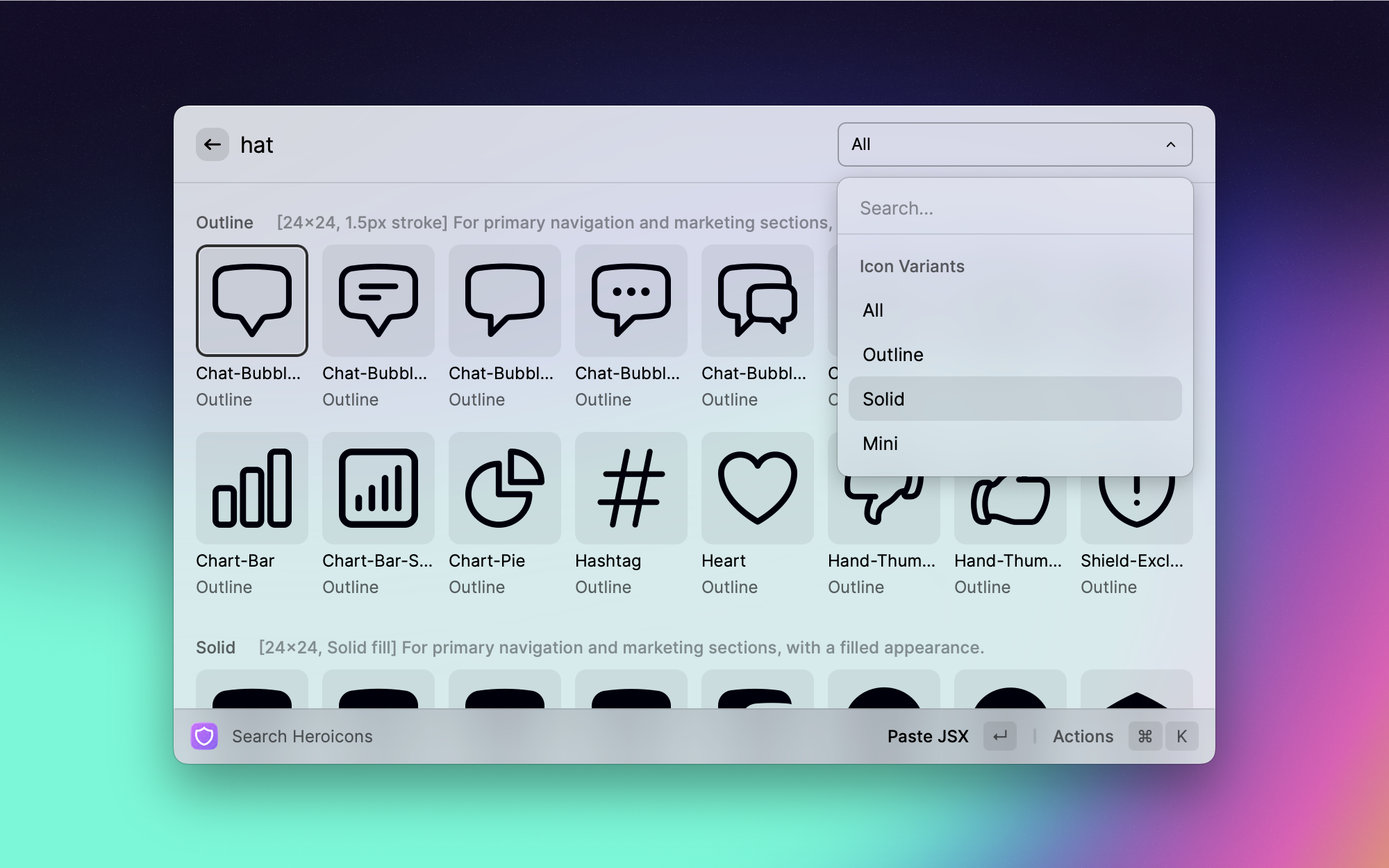Open the Actions menu

point(1083,736)
